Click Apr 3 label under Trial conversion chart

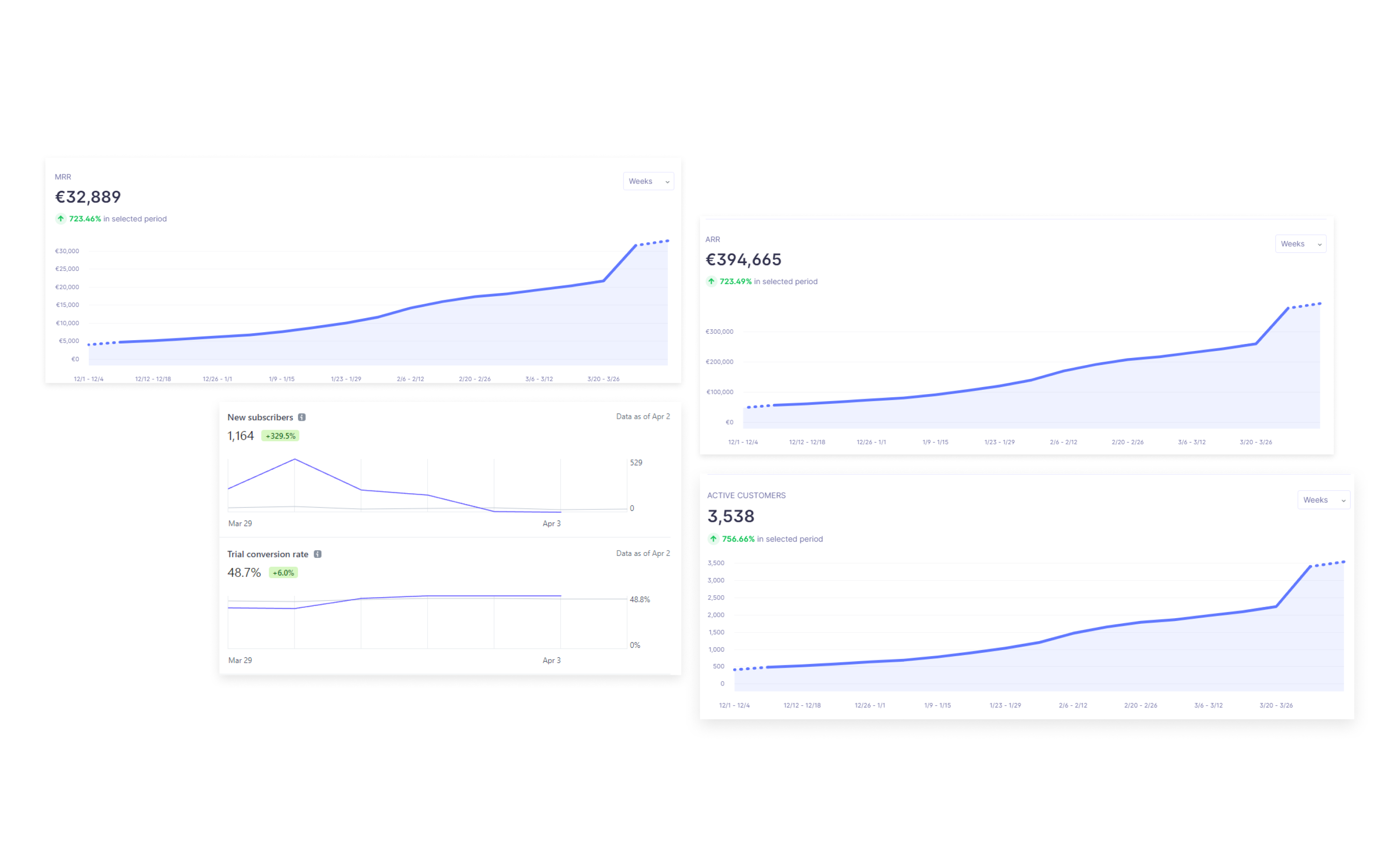[551, 660]
